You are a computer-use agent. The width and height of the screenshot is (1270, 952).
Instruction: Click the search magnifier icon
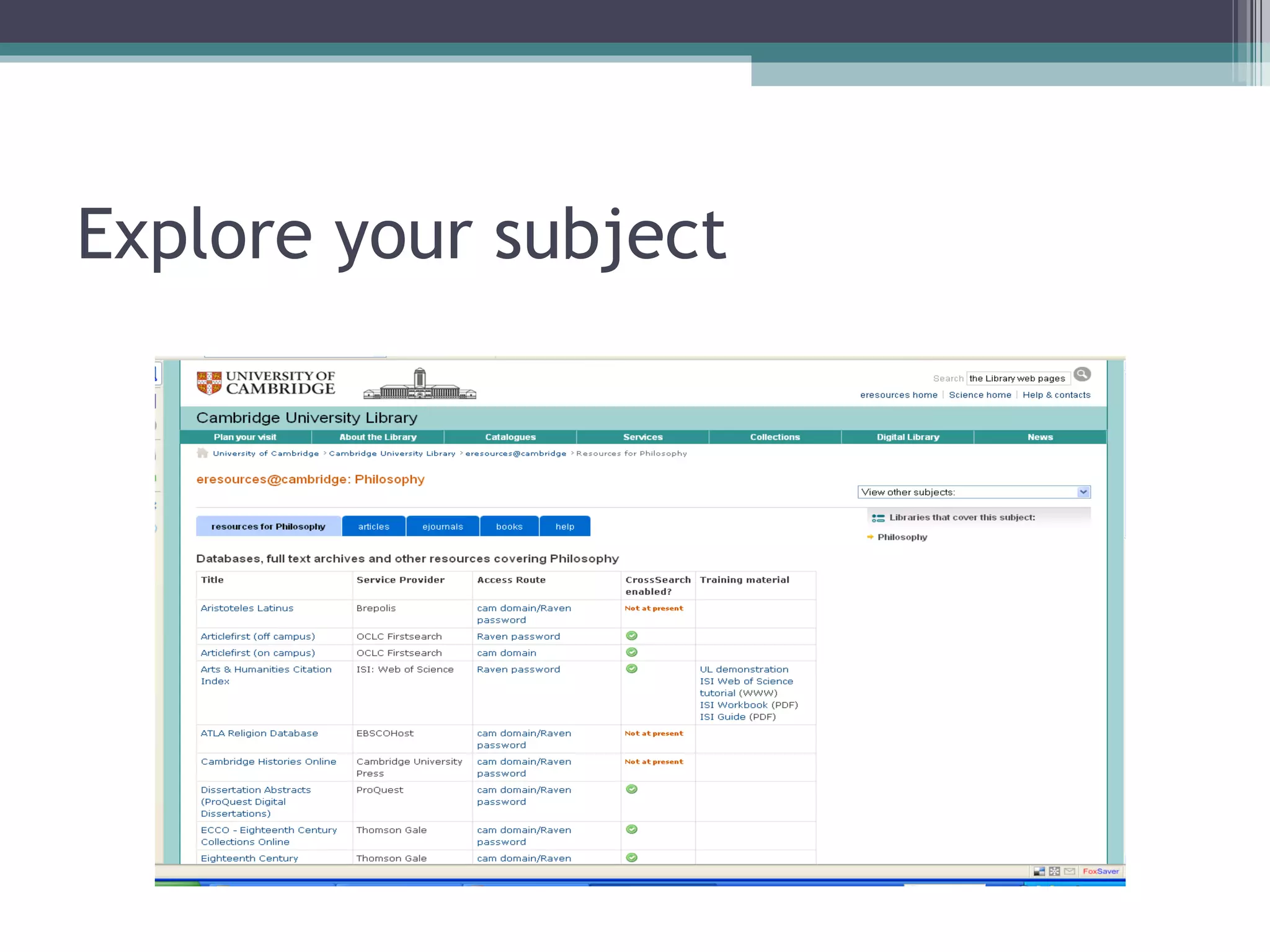coord(1081,374)
